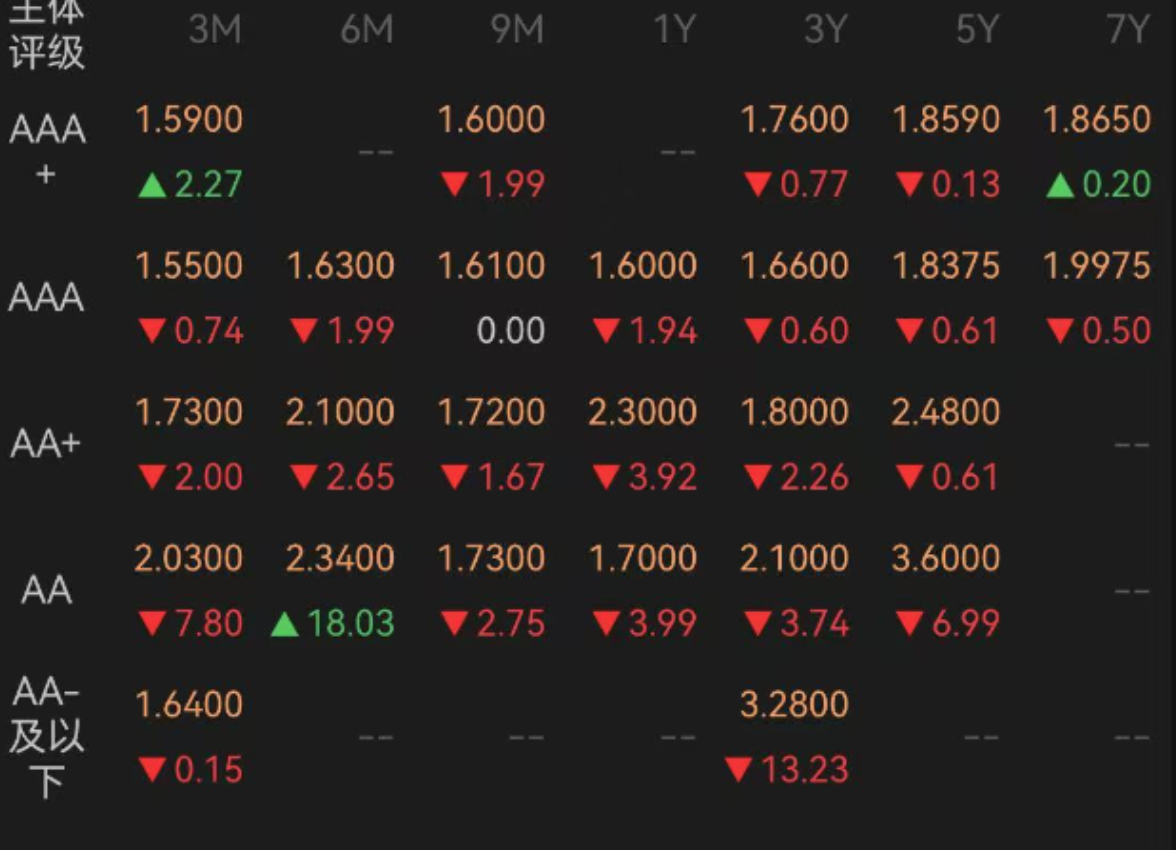
Task: Click the red down arrow beside 3.92
Action: click(x=606, y=476)
